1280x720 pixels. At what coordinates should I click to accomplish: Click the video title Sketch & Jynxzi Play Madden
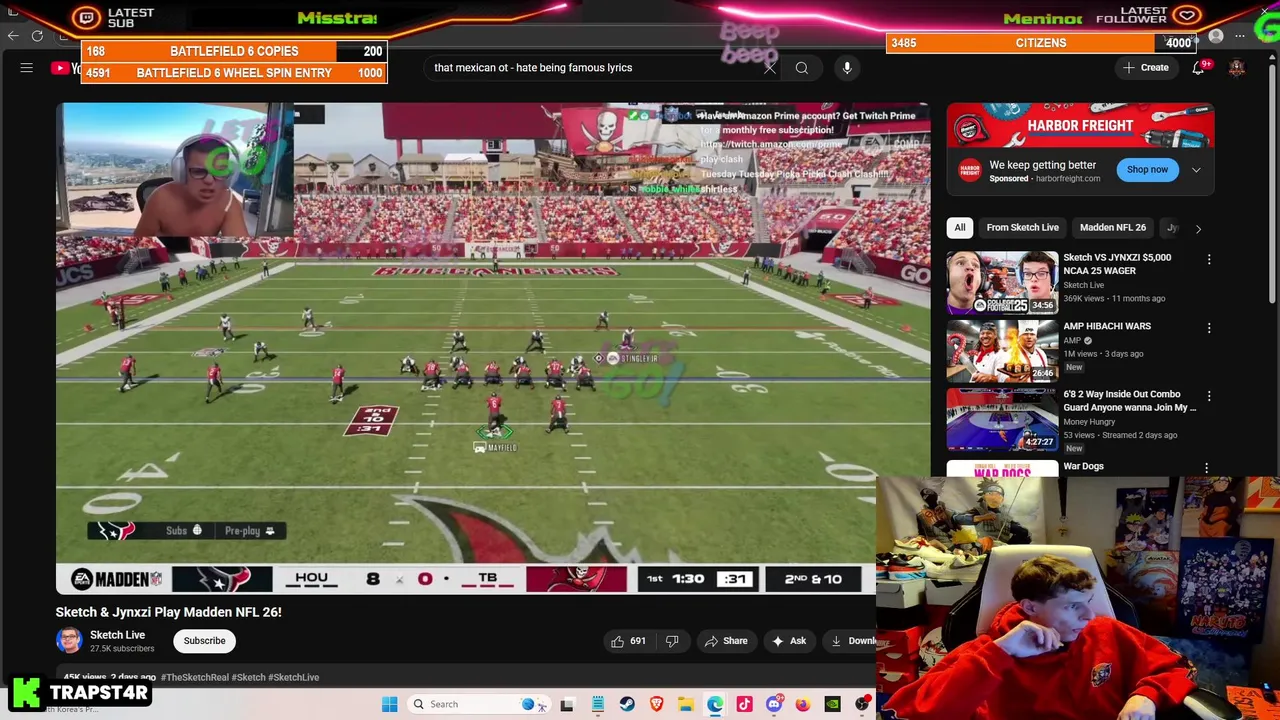[x=169, y=612]
